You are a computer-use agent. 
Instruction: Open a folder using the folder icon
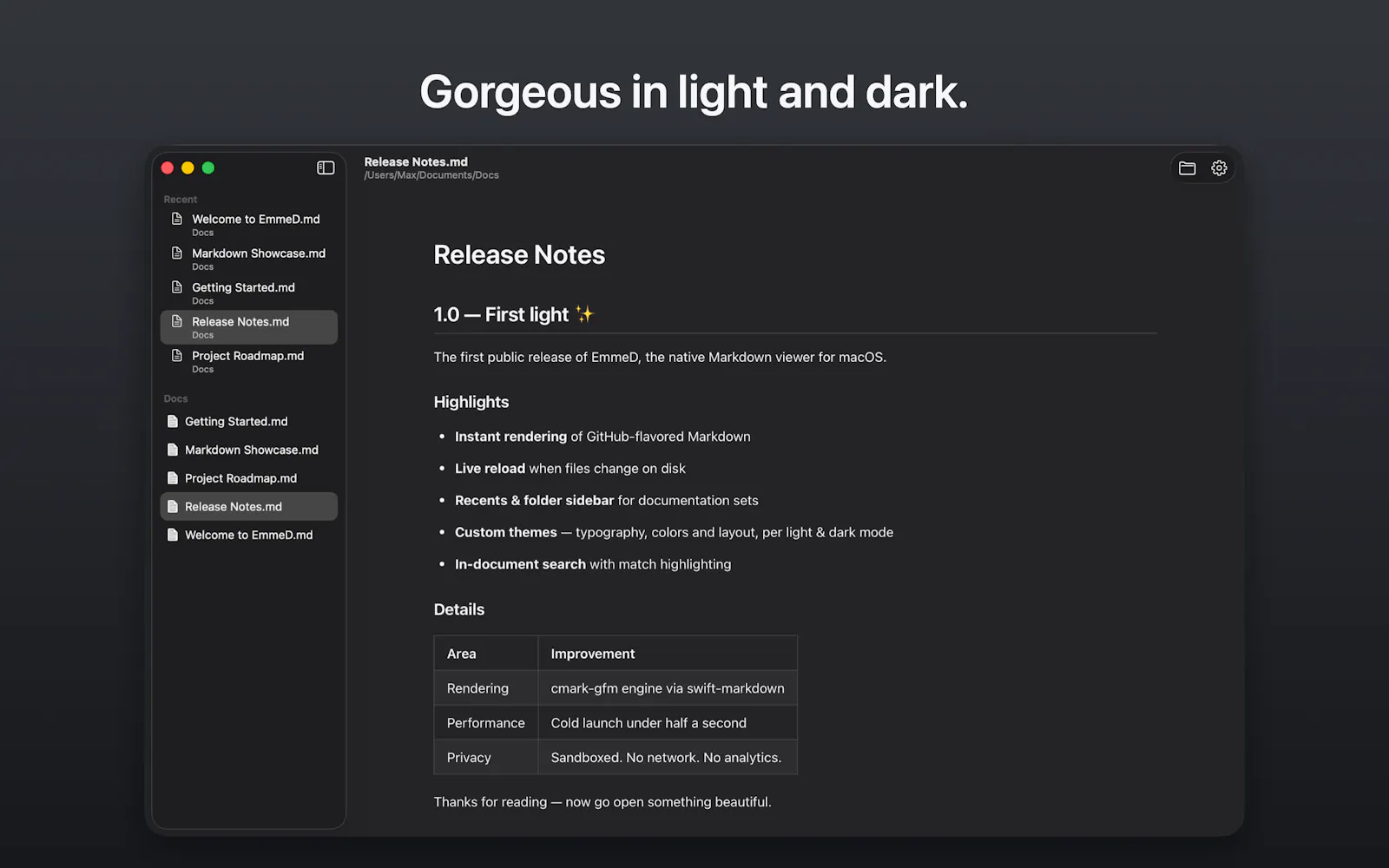[1187, 168]
